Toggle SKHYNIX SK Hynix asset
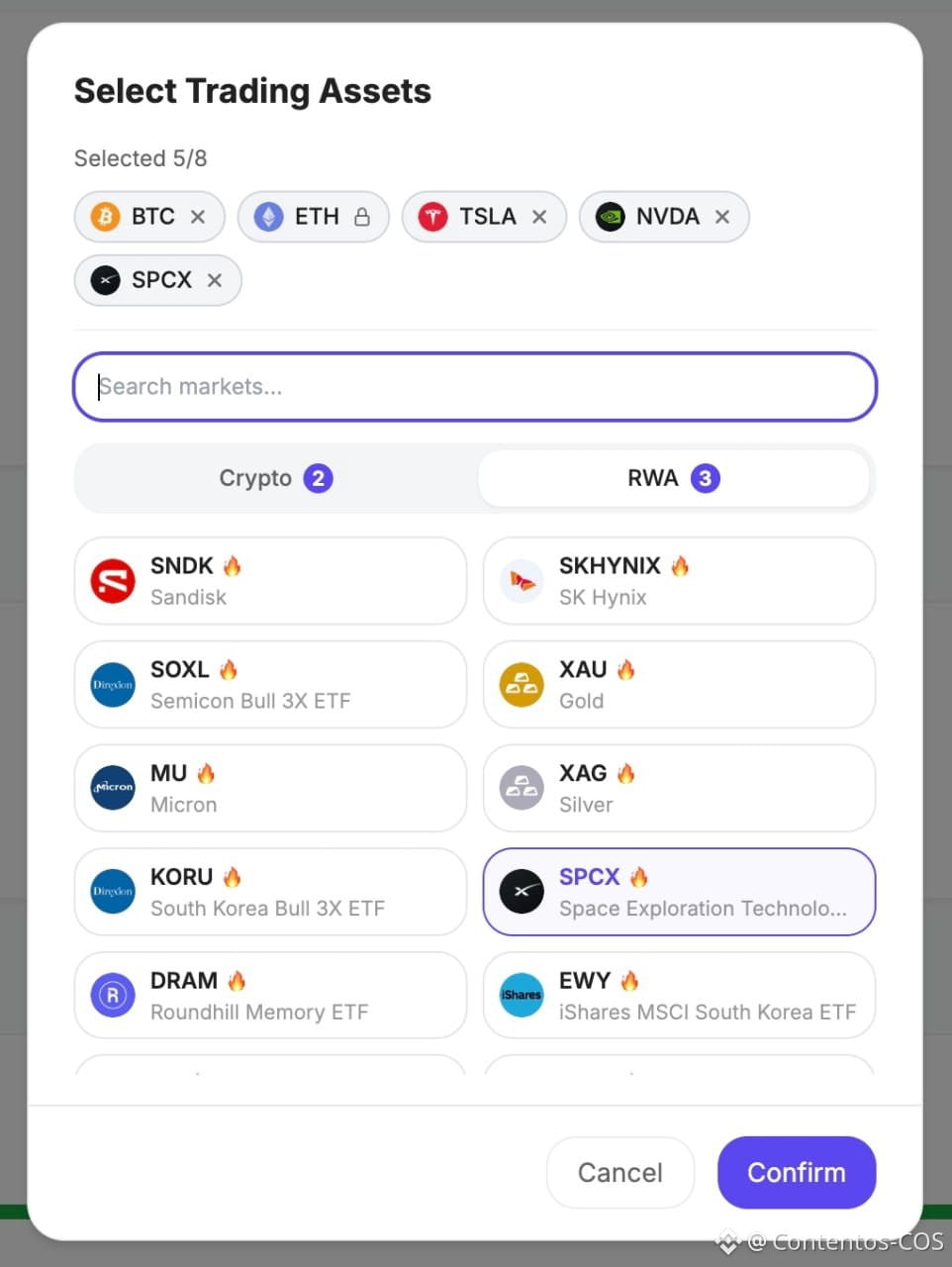 pyautogui.click(x=679, y=581)
